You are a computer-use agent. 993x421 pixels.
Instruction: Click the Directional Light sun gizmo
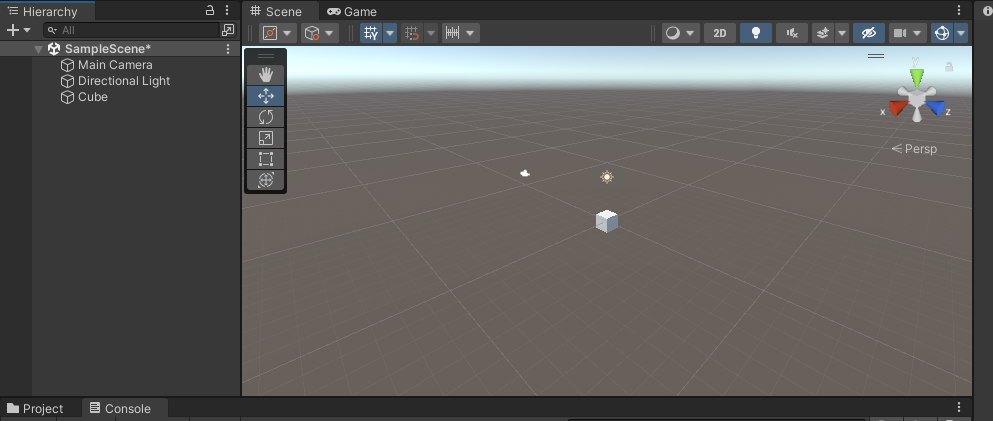(x=607, y=177)
